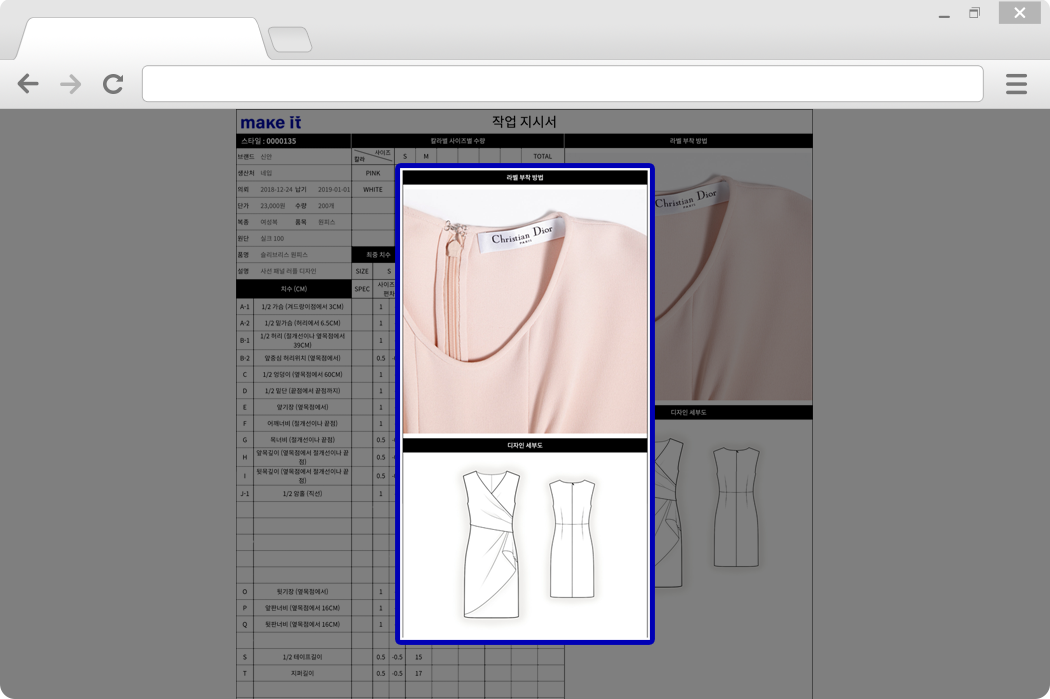Screen dimensions: 1050x699
Task: Focus the browser address bar
Action: click(x=562, y=84)
